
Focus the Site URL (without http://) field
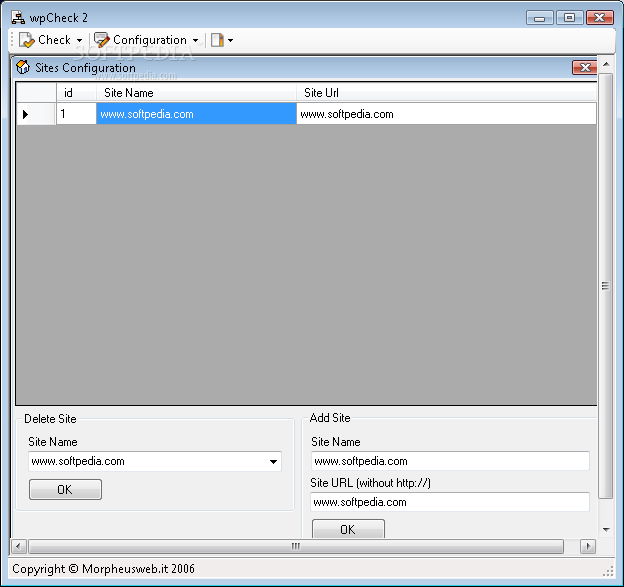(450, 502)
